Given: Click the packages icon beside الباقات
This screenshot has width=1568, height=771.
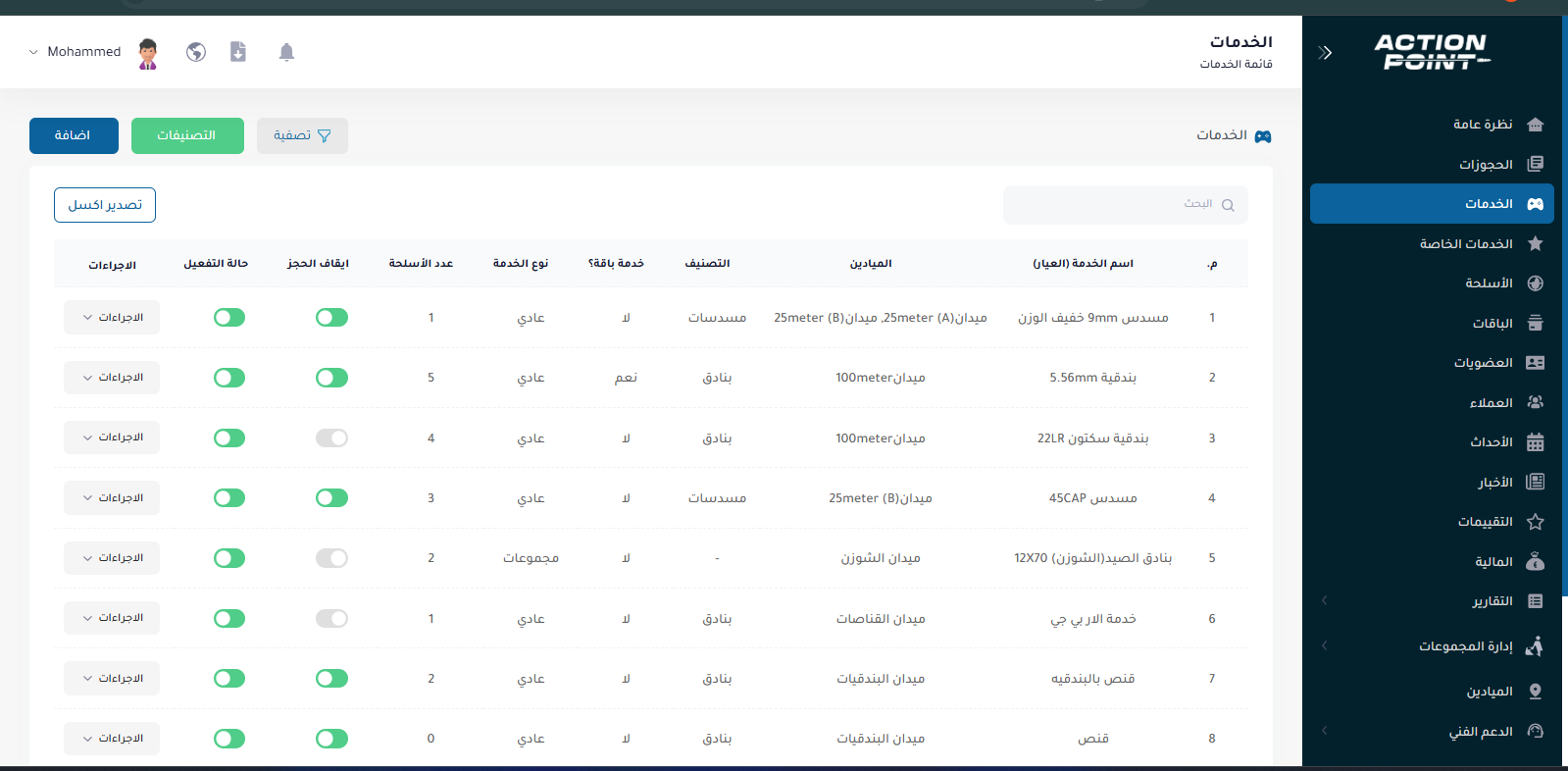Looking at the screenshot, I should tap(1536, 323).
